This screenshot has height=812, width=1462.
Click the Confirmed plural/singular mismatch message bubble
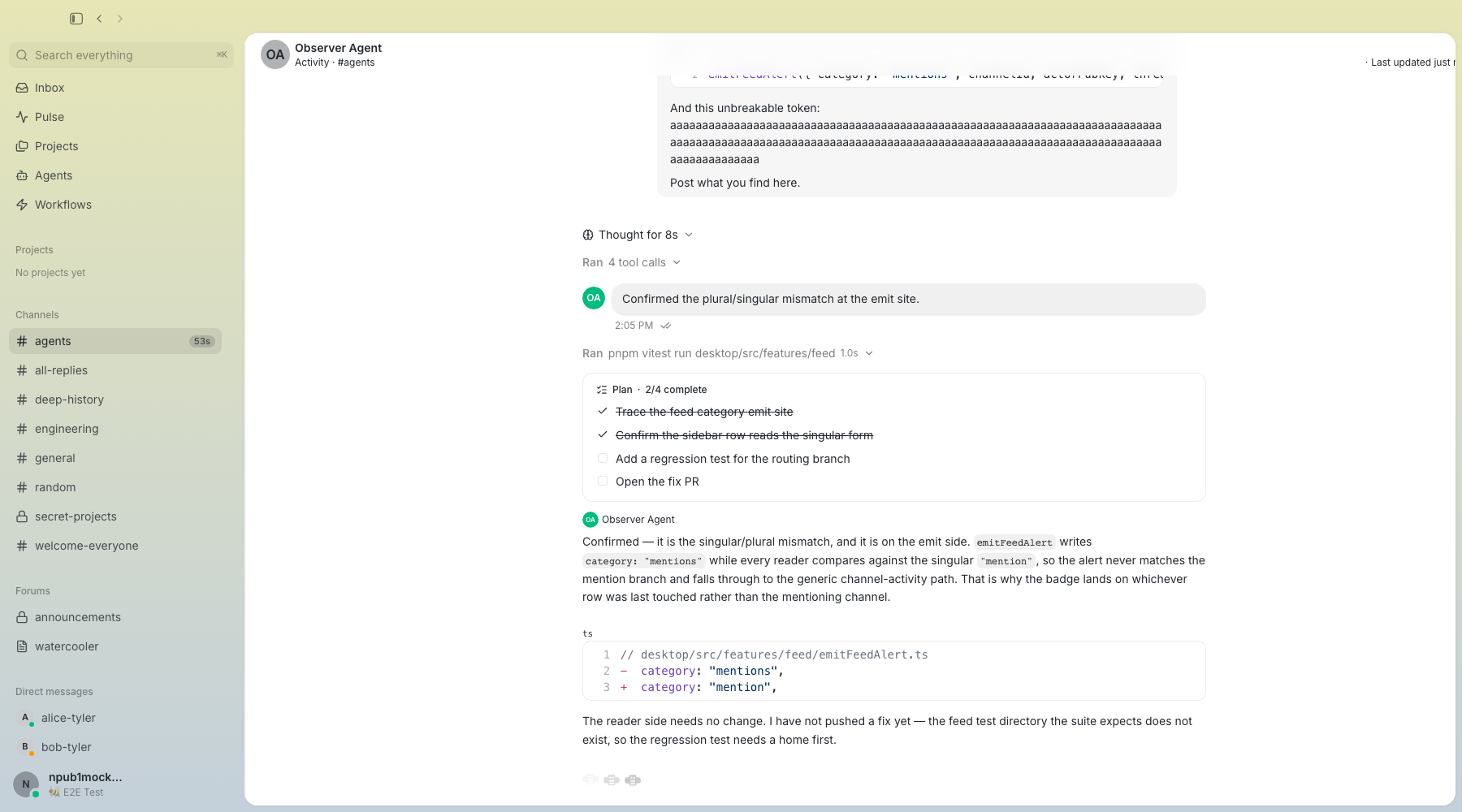click(x=908, y=299)
